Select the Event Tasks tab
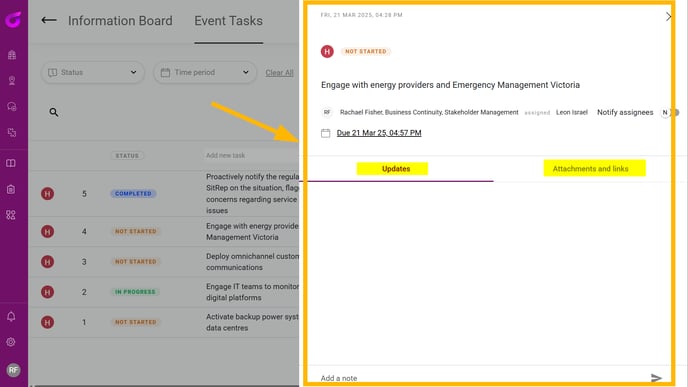Image resolution: width=688 pixels, height=387 pixels. click(229, 21)
